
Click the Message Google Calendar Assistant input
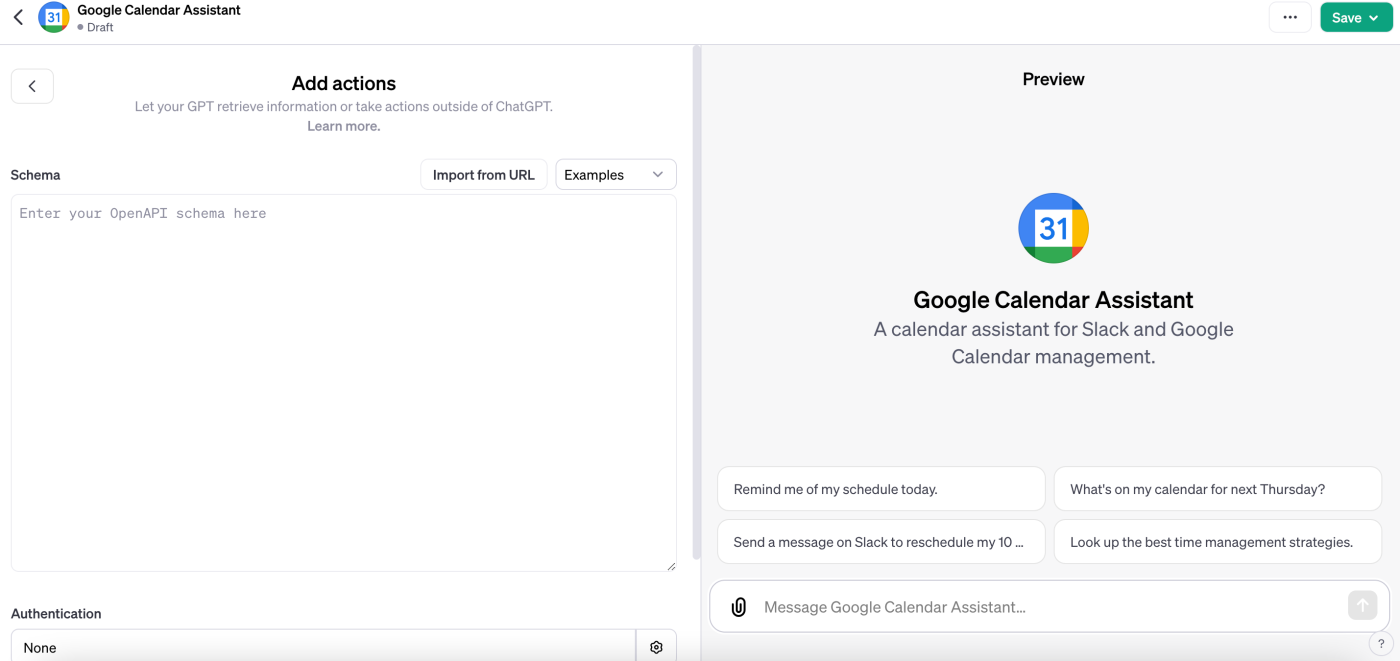coord(1050,607)
